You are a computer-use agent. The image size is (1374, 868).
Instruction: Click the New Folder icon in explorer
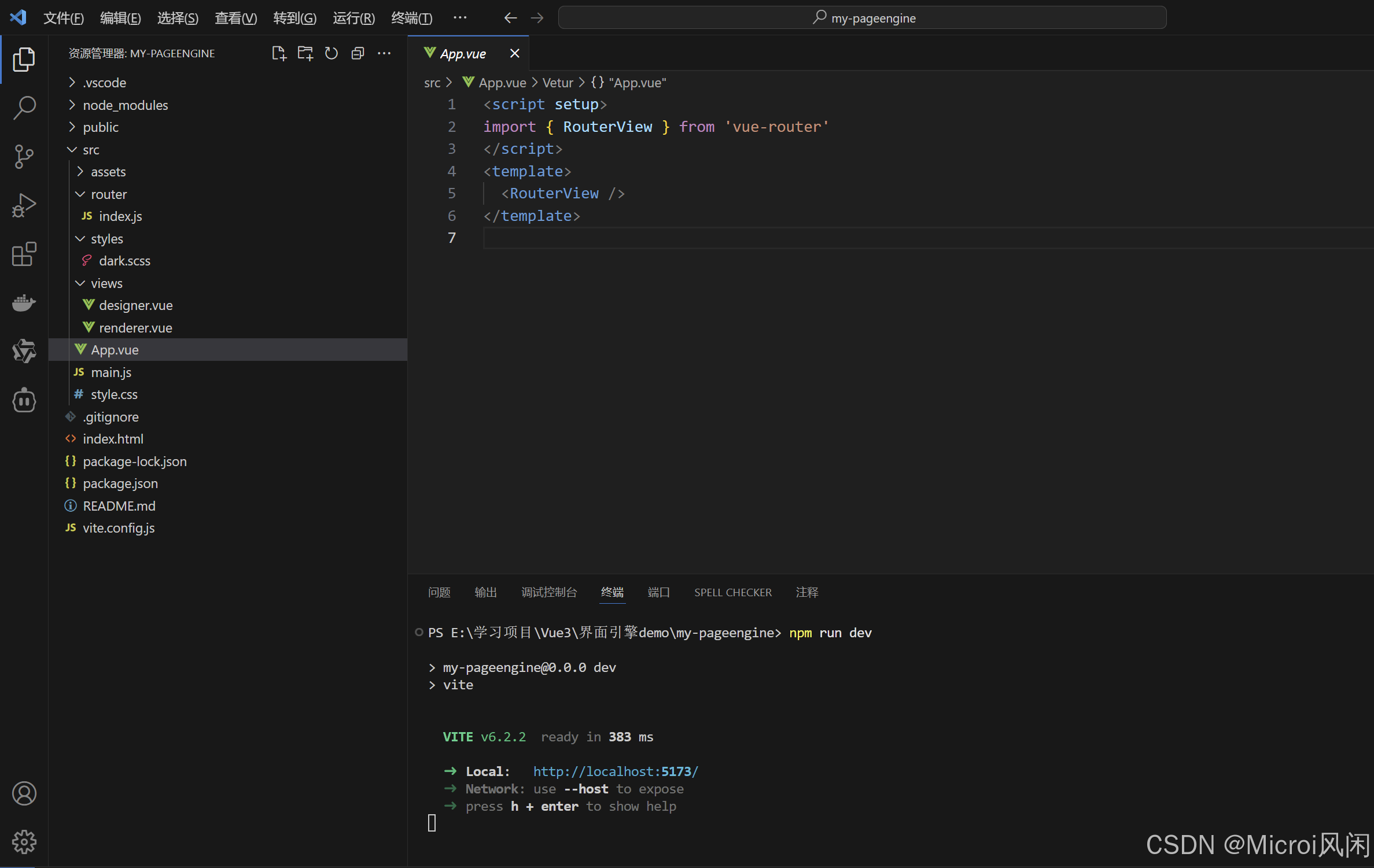pos(305,54)
